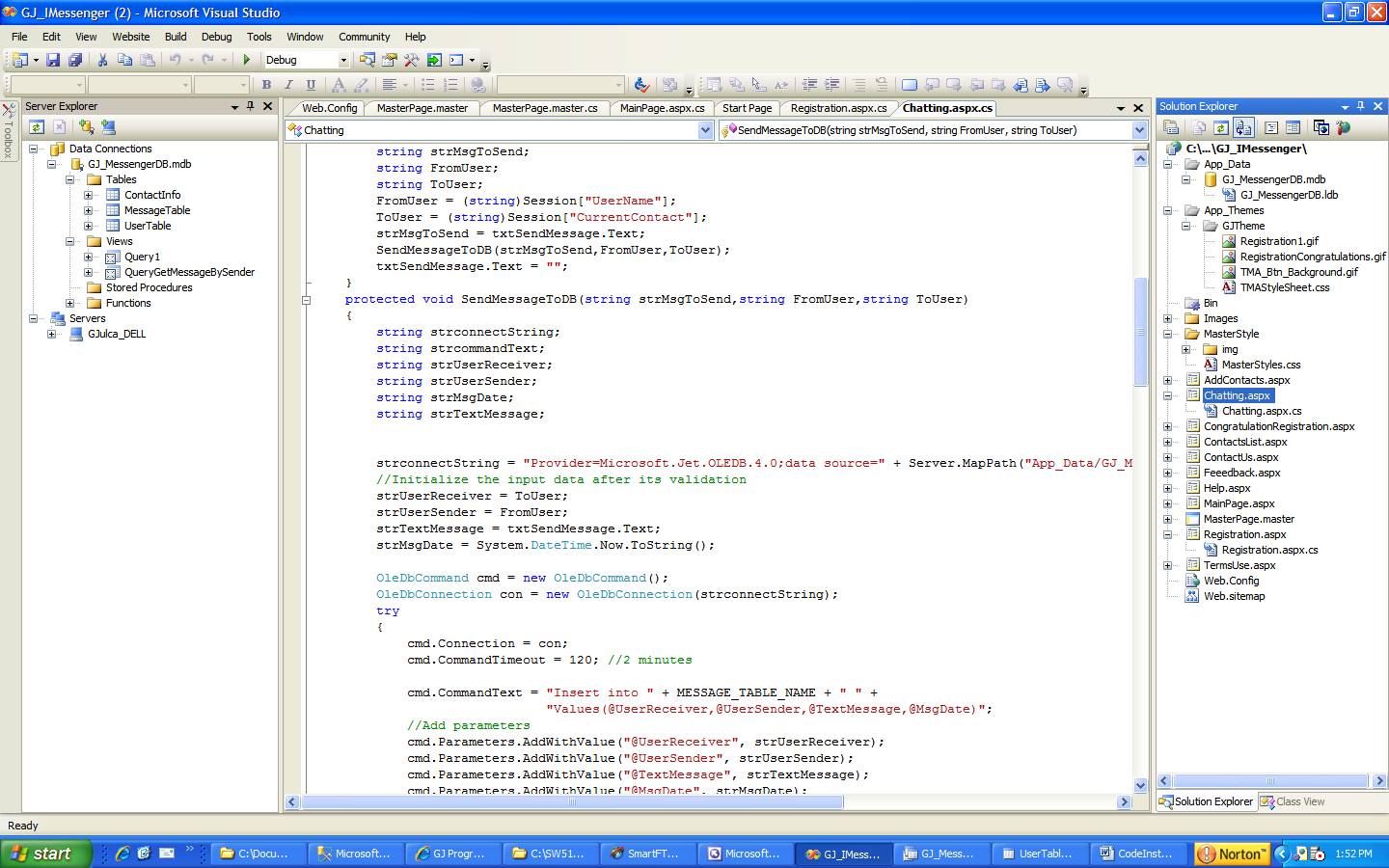Click Refresh icon in Solution Explorer toolbar
The height and width of the screenshot is (868, 1389).
coord(1221,127)
